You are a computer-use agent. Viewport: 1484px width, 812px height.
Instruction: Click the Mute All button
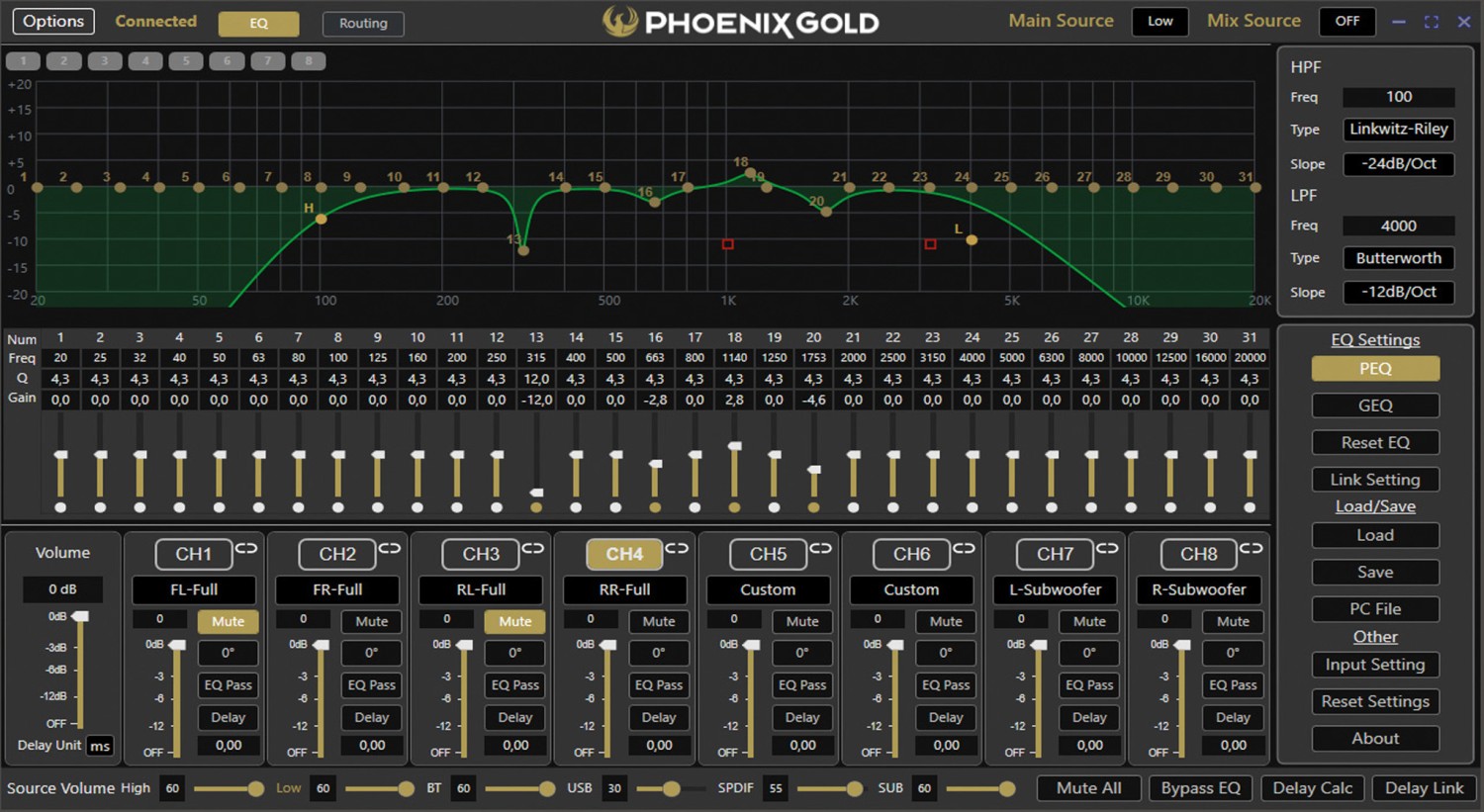click(x=1088, y=788)
